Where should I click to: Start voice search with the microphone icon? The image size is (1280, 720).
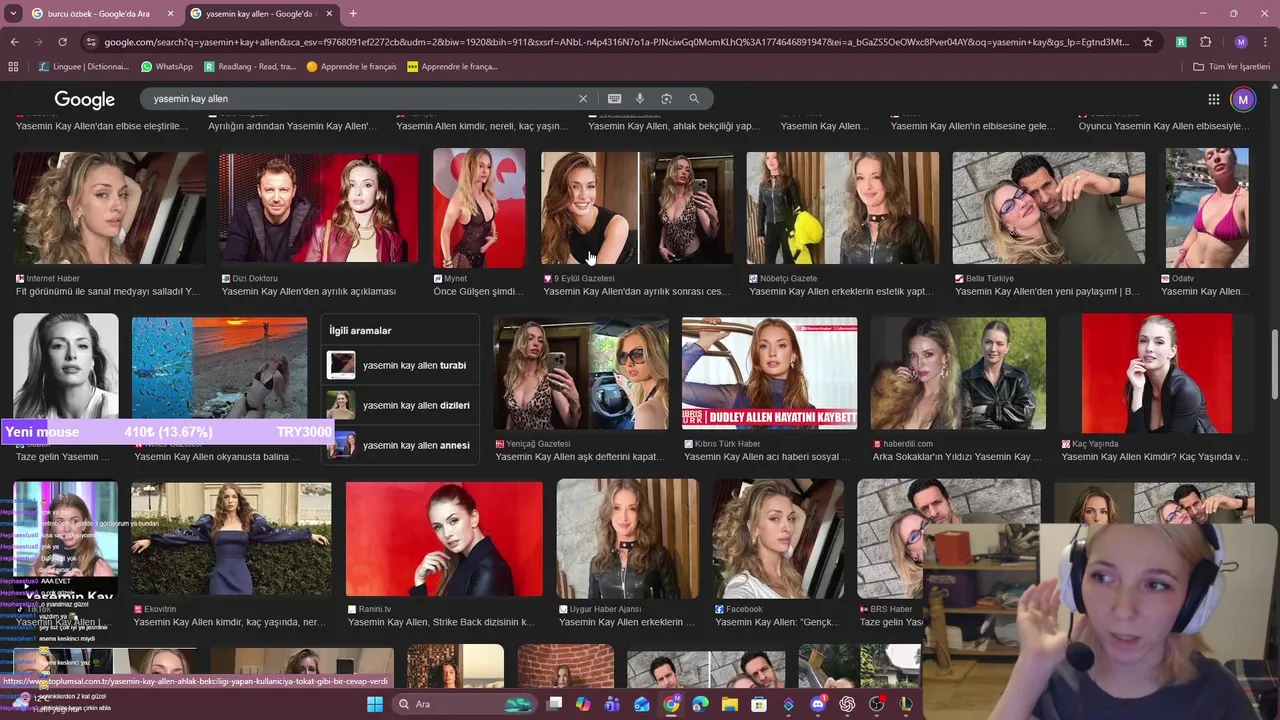[640, 99]
